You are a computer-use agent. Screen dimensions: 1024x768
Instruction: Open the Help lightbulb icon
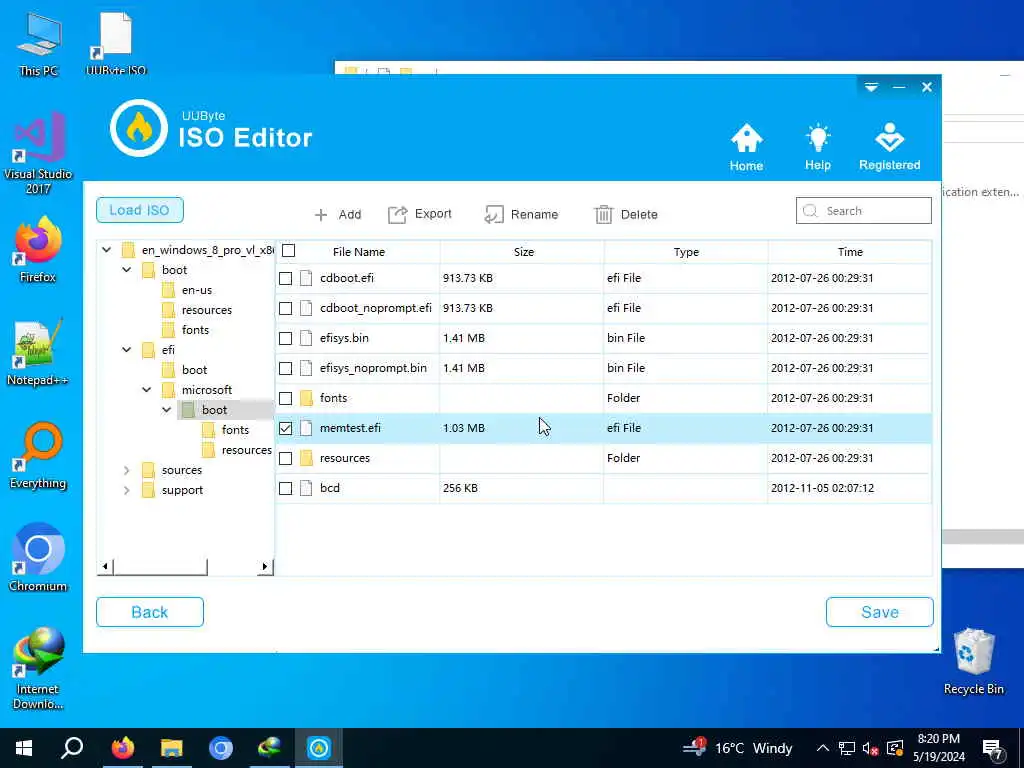818,138
